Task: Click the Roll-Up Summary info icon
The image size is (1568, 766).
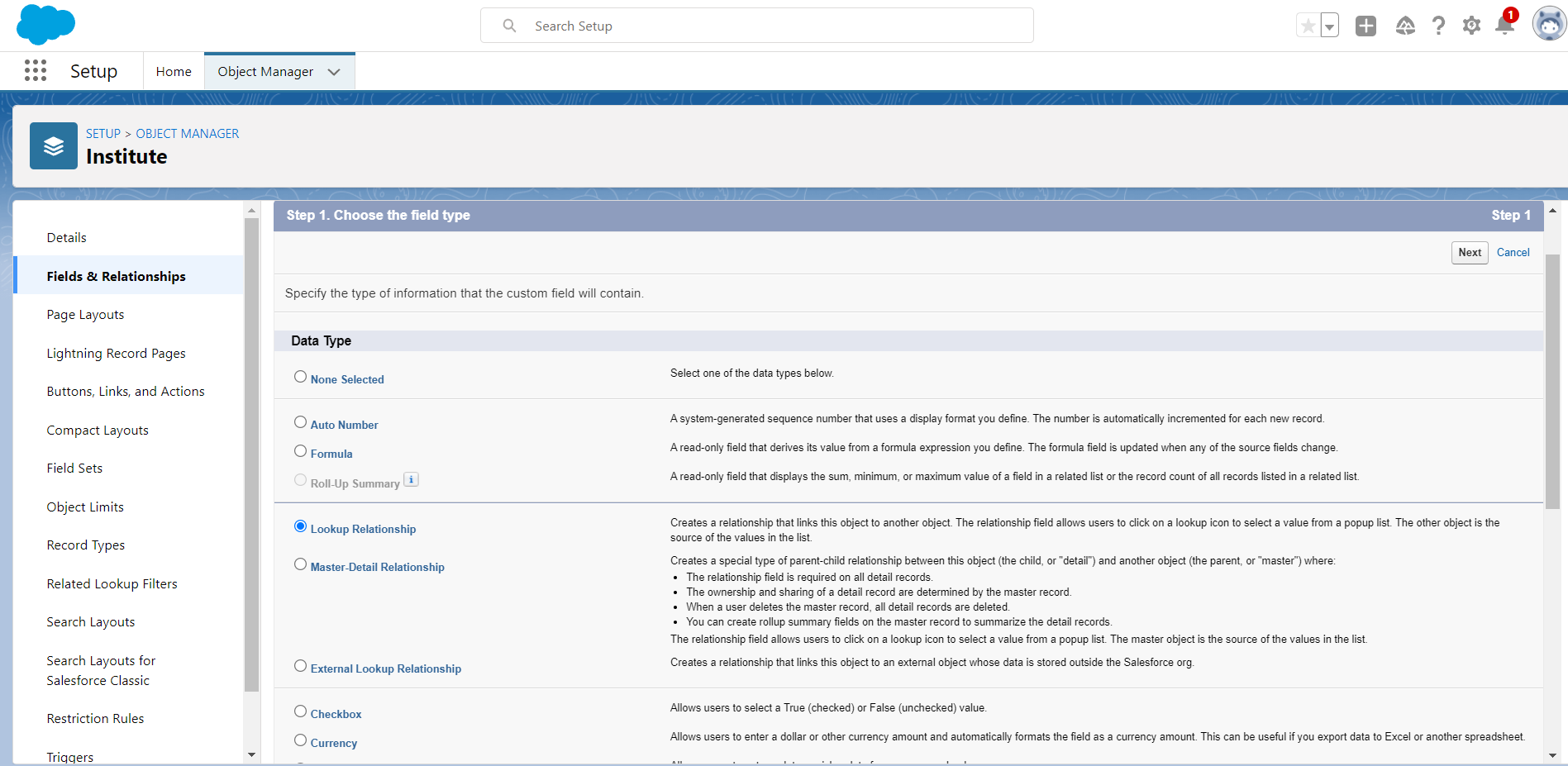Action: 411,479
